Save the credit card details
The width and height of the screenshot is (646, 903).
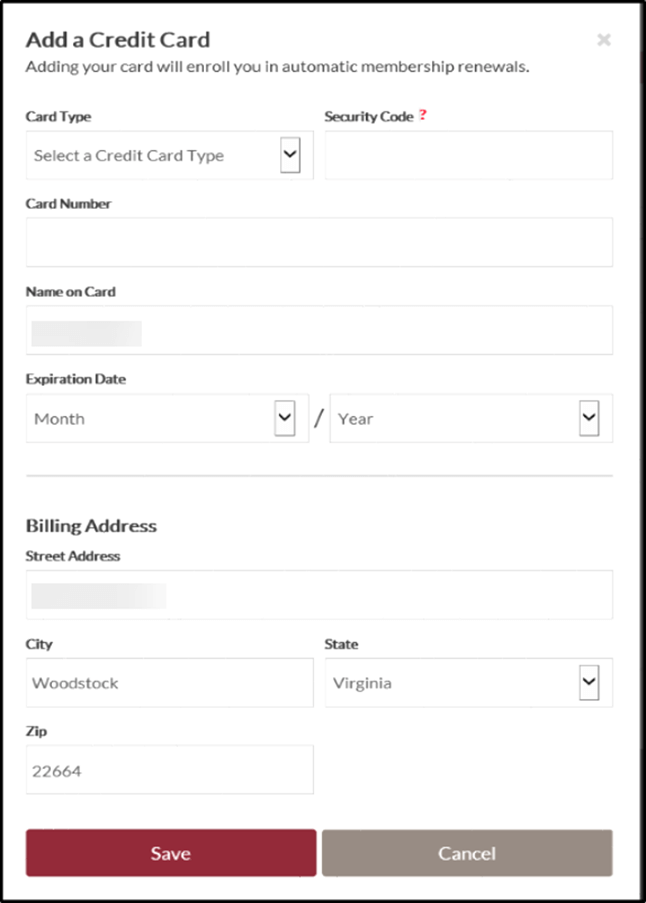tap(171, 853)
